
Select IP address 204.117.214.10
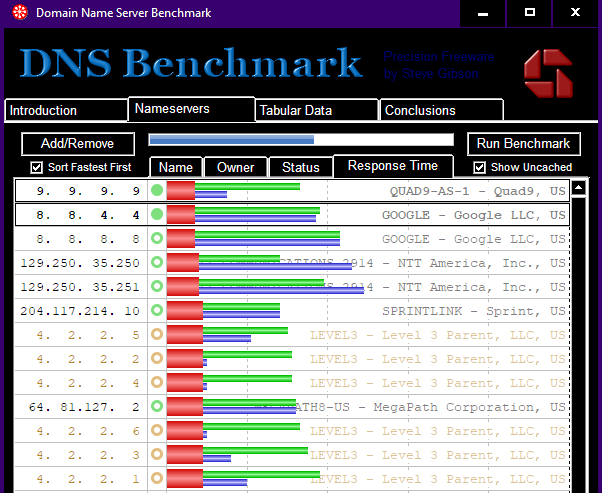(x=81, y=311)
